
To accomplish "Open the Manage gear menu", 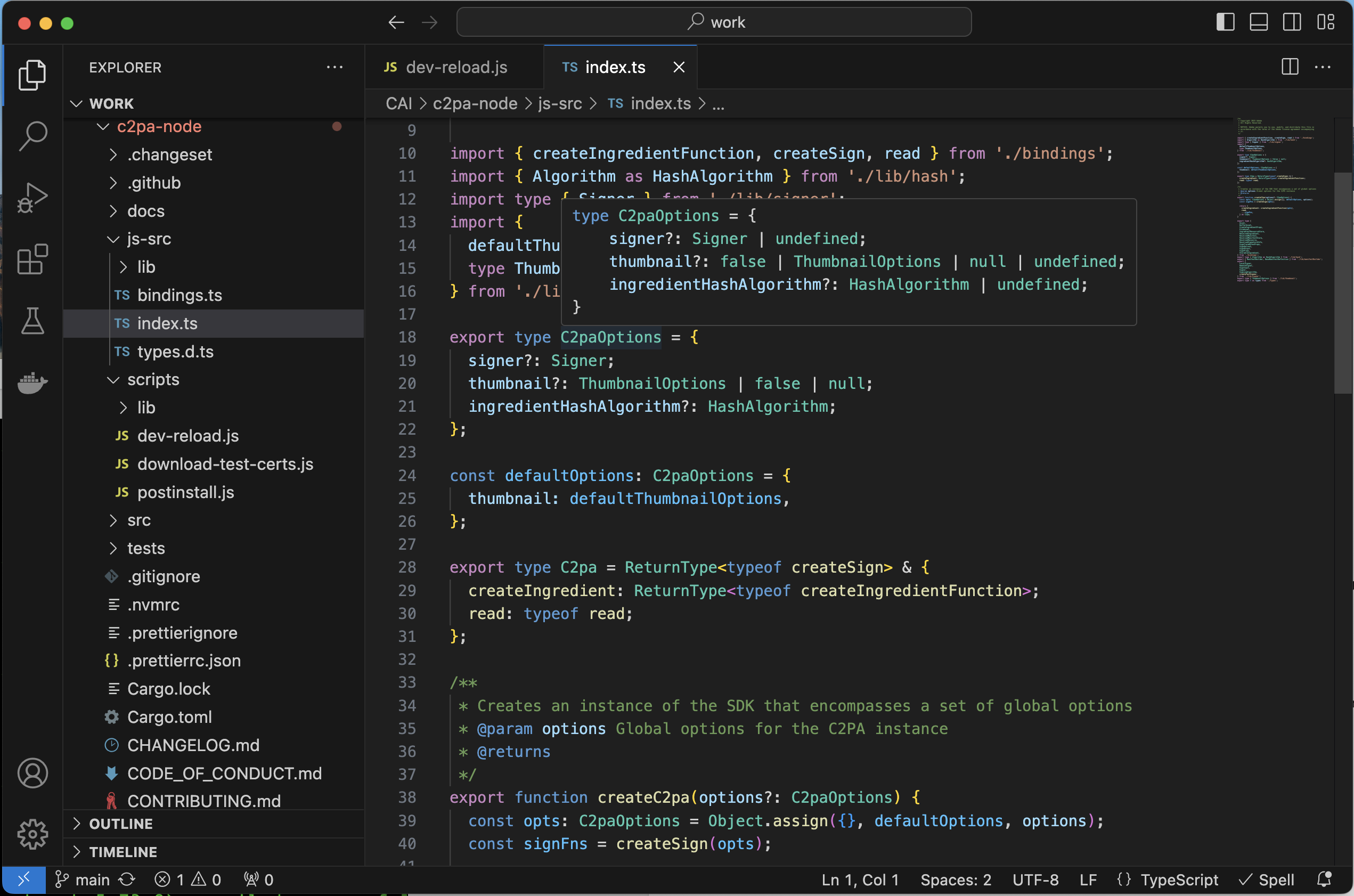I will tap(32, 834).
